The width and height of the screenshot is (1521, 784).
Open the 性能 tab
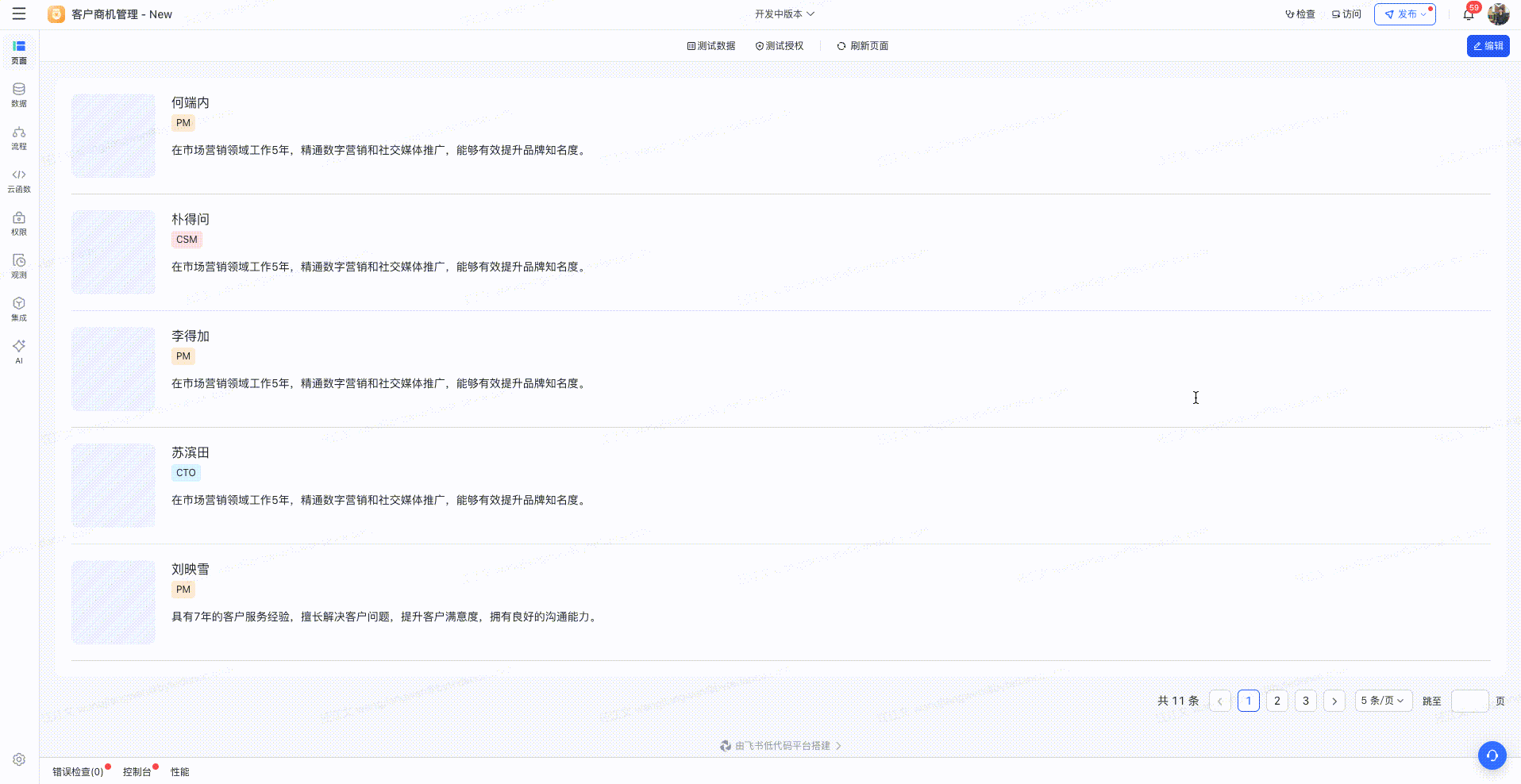(x=180, y=772)
